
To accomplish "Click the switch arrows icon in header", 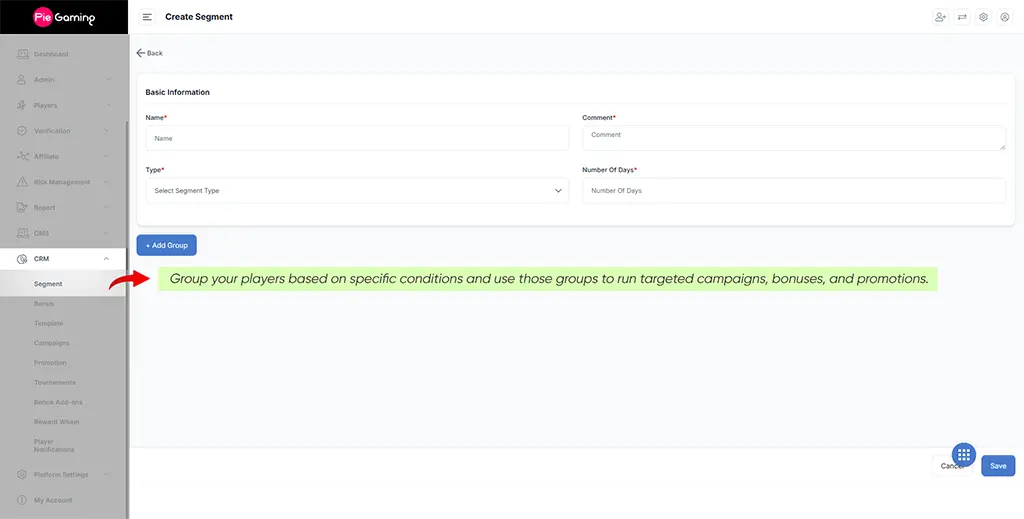I will [962, 17].
